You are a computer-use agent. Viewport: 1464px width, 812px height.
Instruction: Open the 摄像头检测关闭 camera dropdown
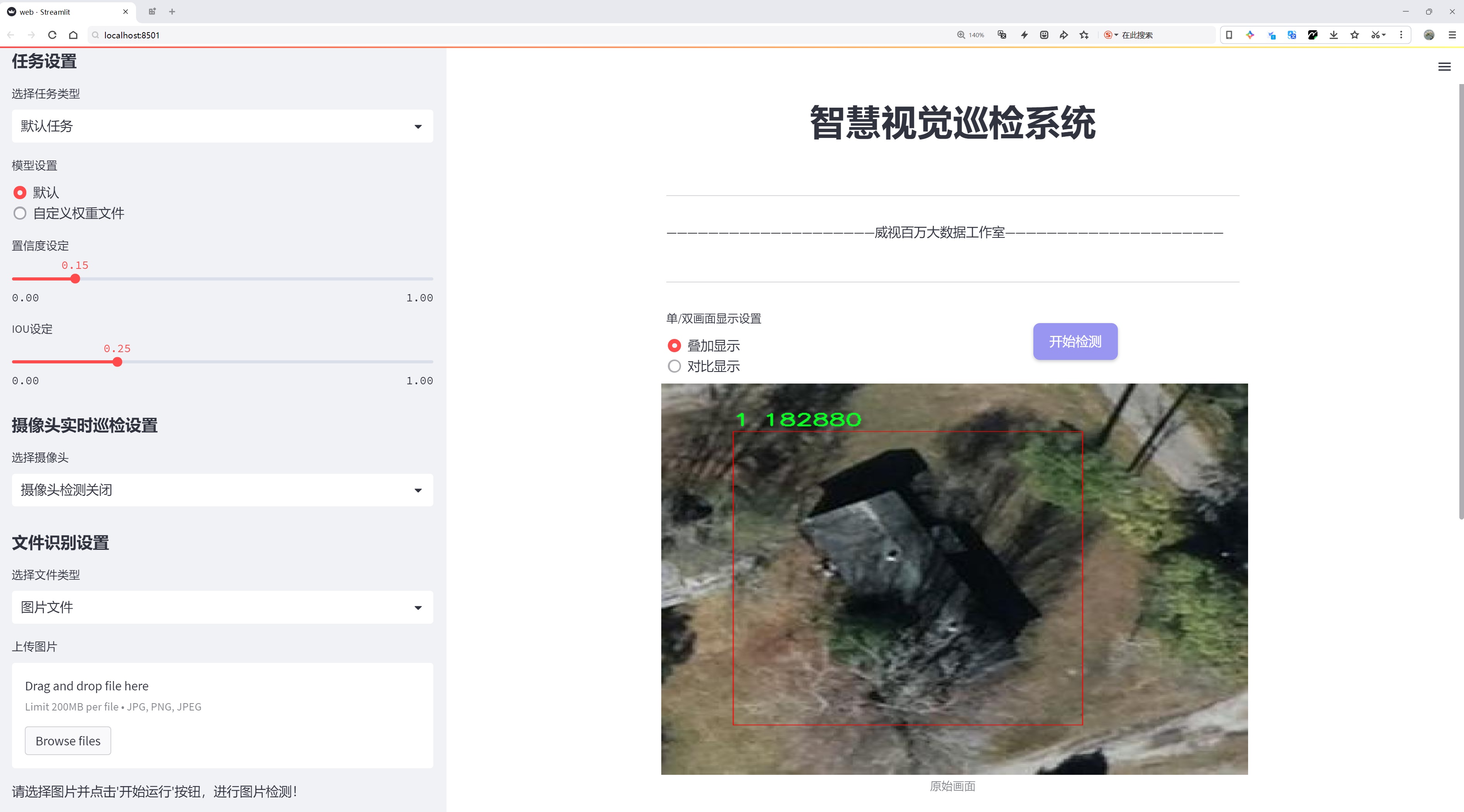click(x=222, y=490)
